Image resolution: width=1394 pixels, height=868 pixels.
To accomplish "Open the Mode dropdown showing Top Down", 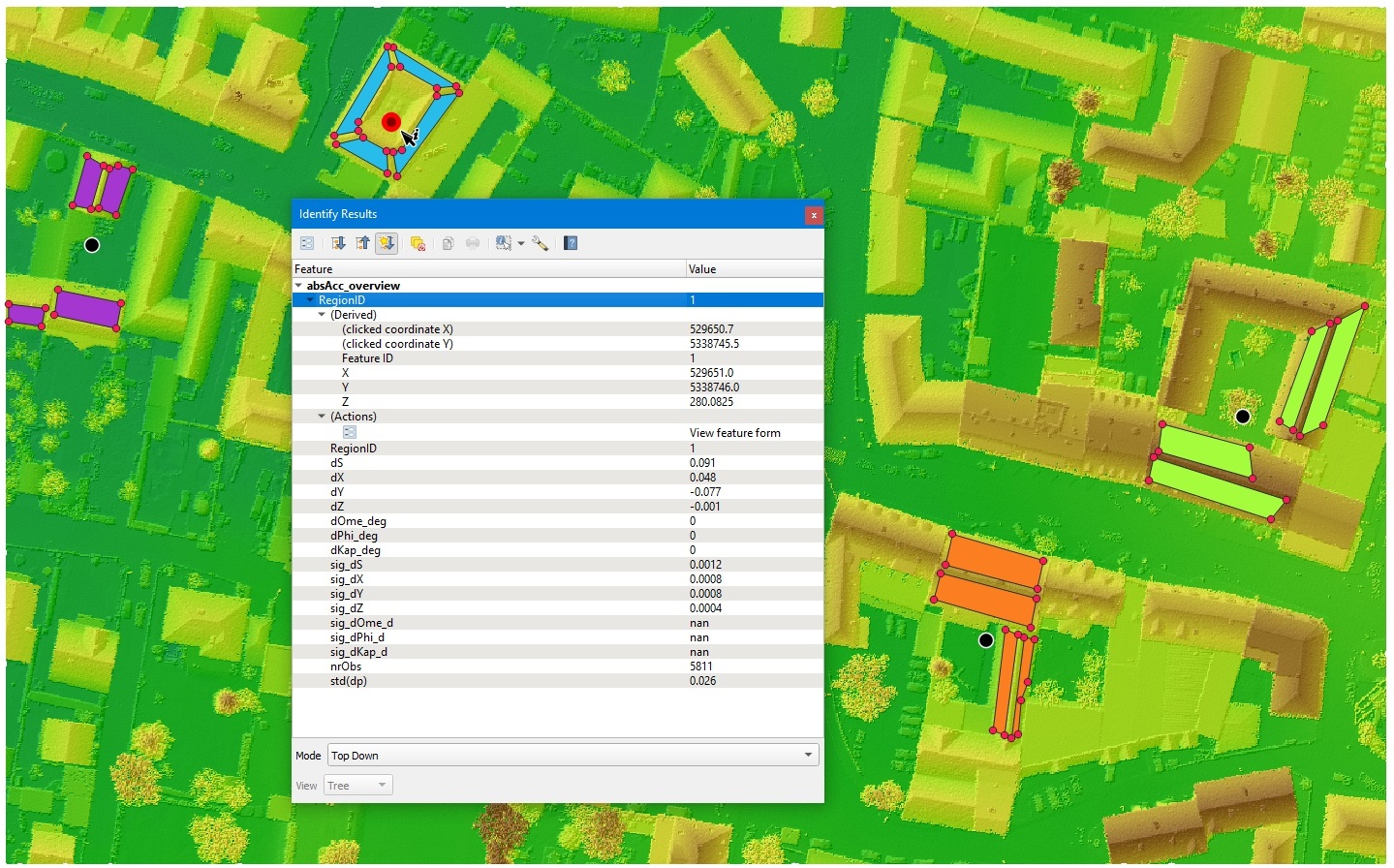I will tap(573, 756).
